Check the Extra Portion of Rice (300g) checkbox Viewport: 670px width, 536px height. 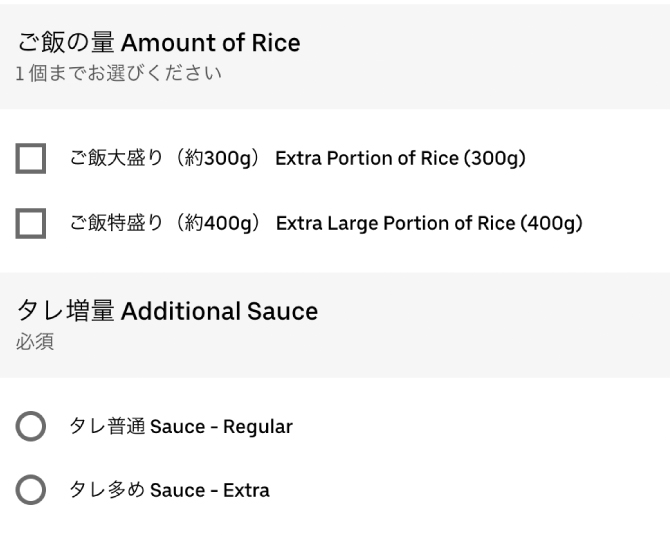(31, 158)
